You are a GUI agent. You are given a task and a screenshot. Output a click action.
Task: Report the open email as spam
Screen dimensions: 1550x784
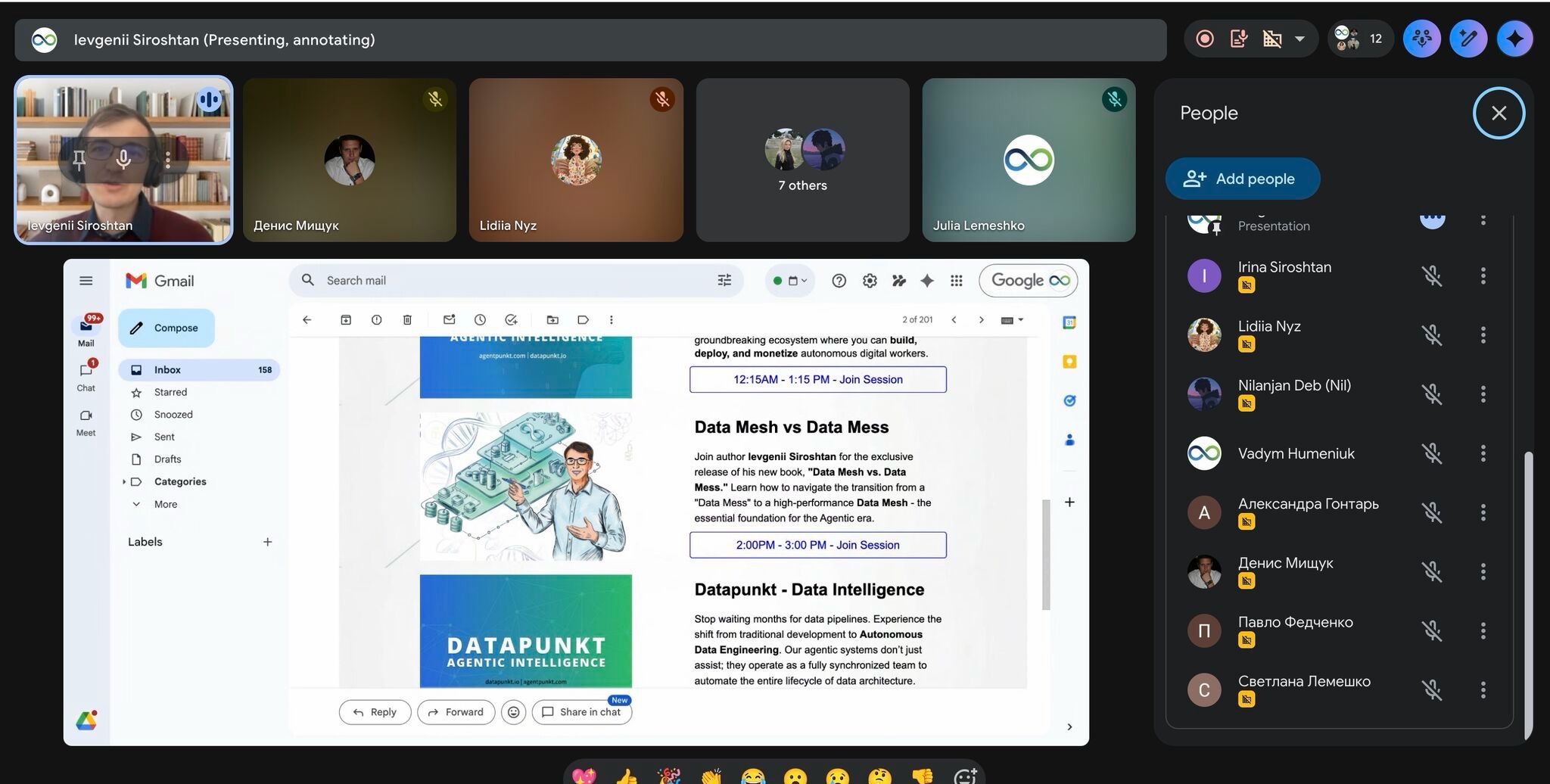(376, 320)
